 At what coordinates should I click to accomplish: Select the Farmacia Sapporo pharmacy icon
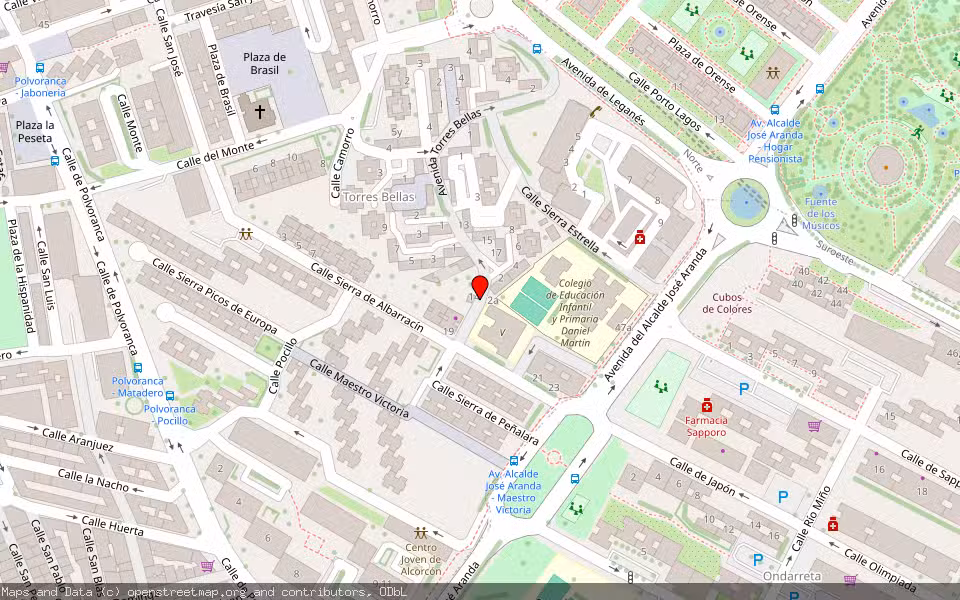click(707, 405)
